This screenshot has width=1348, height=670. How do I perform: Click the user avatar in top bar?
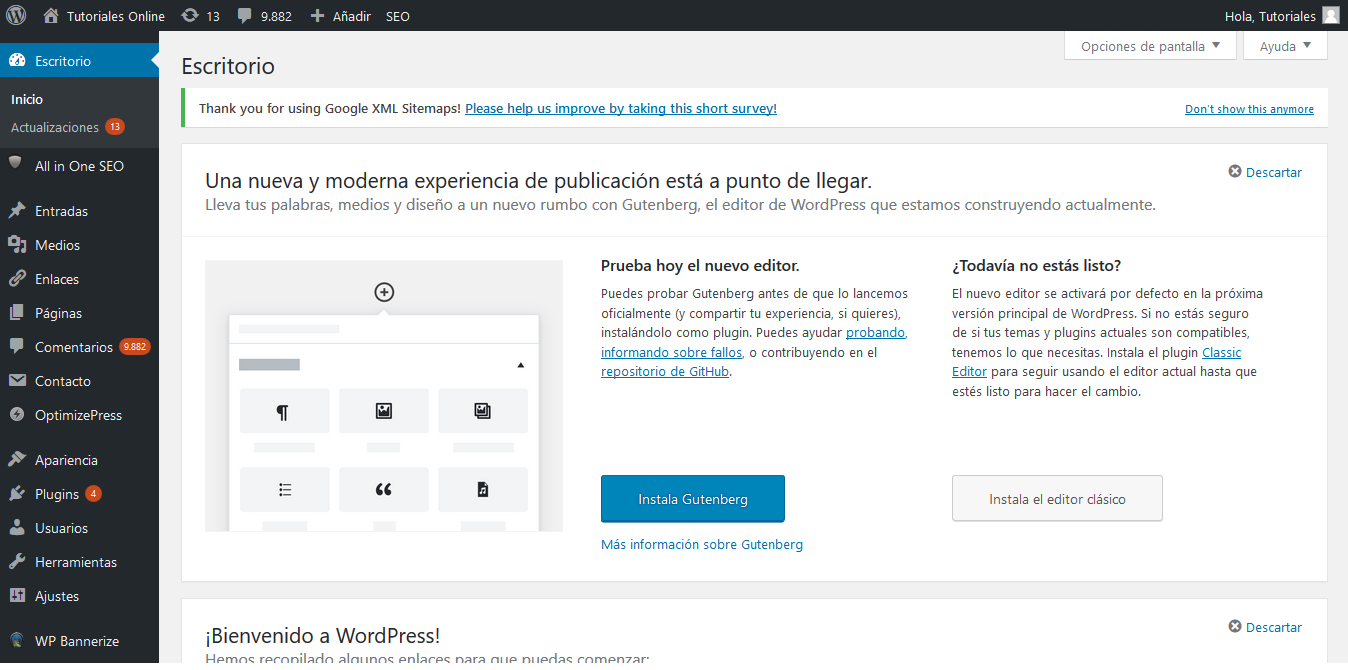coord(1330,16)
